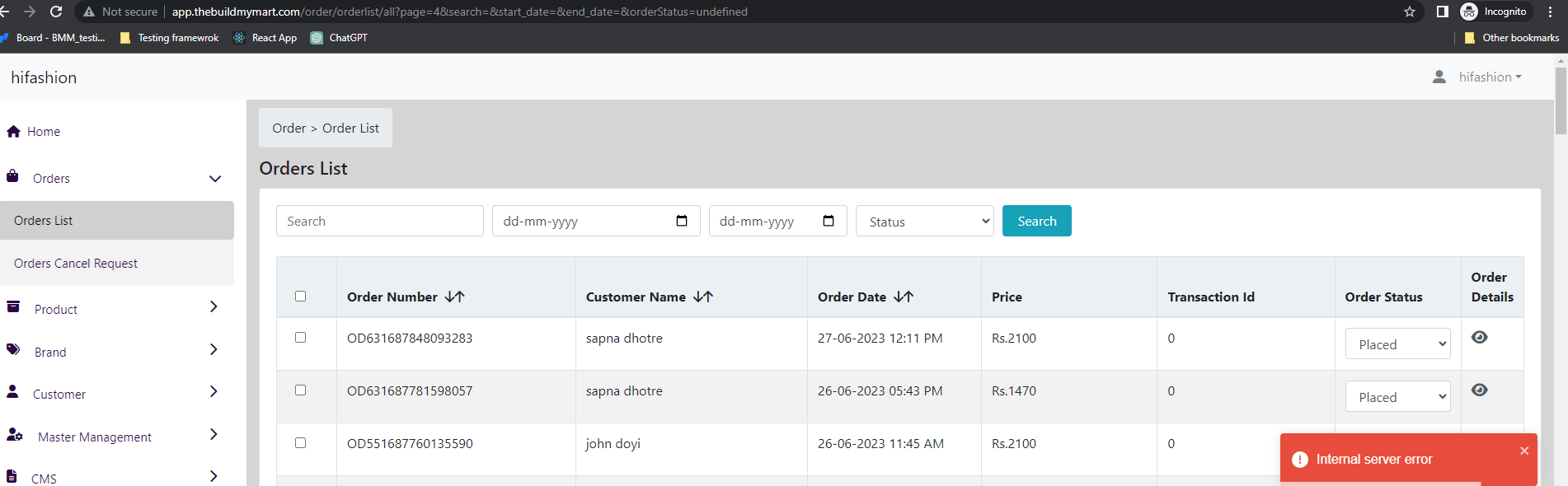Open start date calendar picker icon
This screenshot has height=486, width=1568.
[682, 221]
